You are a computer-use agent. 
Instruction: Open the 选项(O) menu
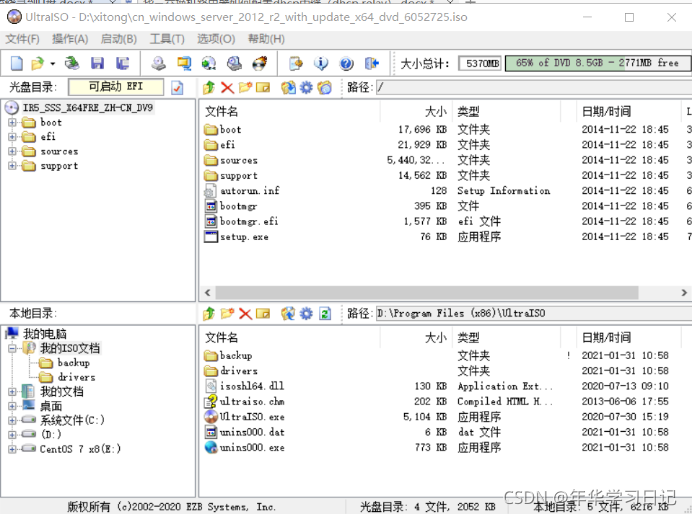coord(216,39)
